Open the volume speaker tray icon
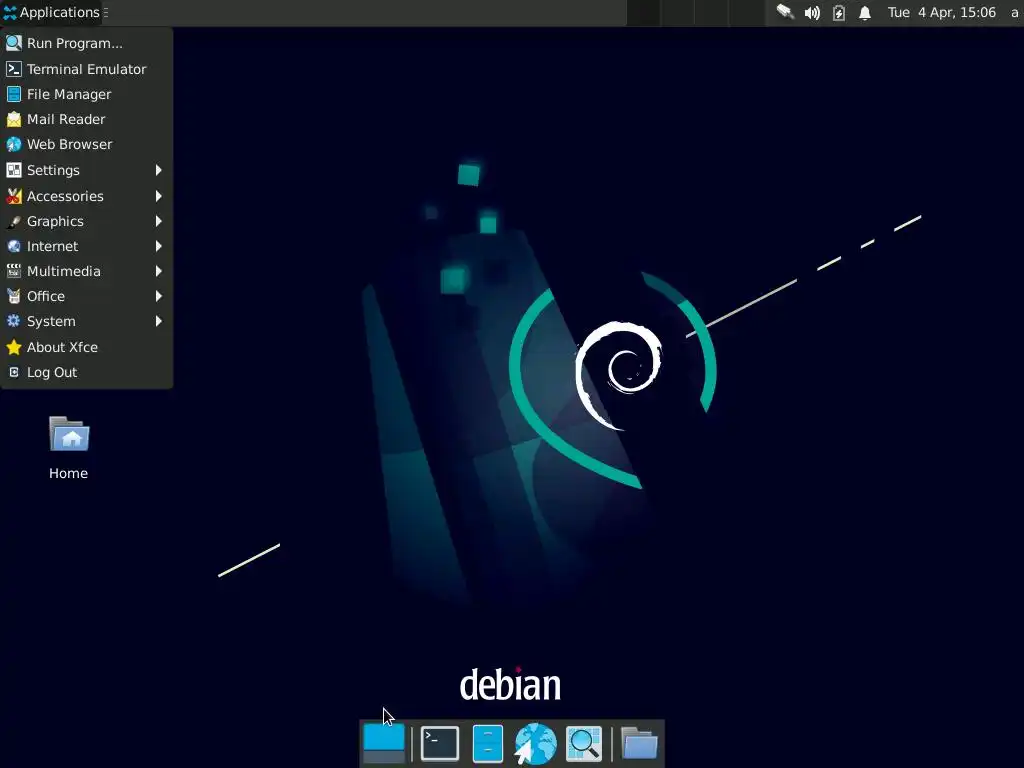1024x768 pixels. point(812,12)
